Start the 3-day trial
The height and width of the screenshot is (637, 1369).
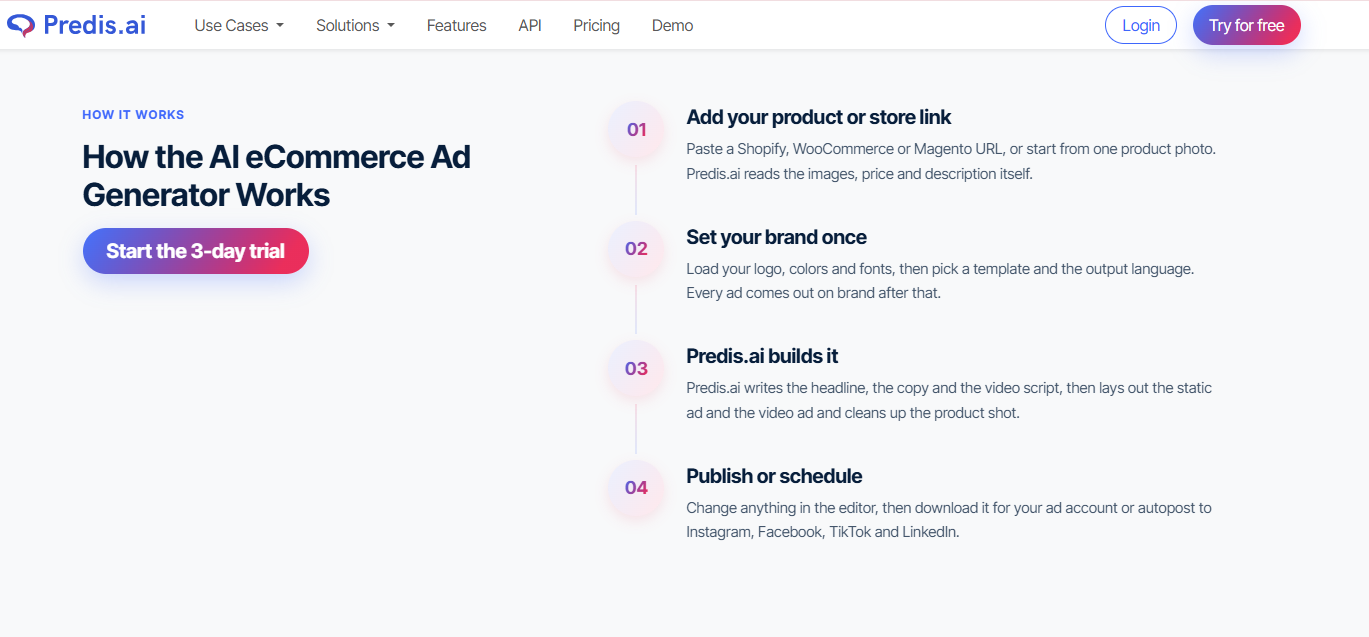pyautogui.click(x=196, y=251)
